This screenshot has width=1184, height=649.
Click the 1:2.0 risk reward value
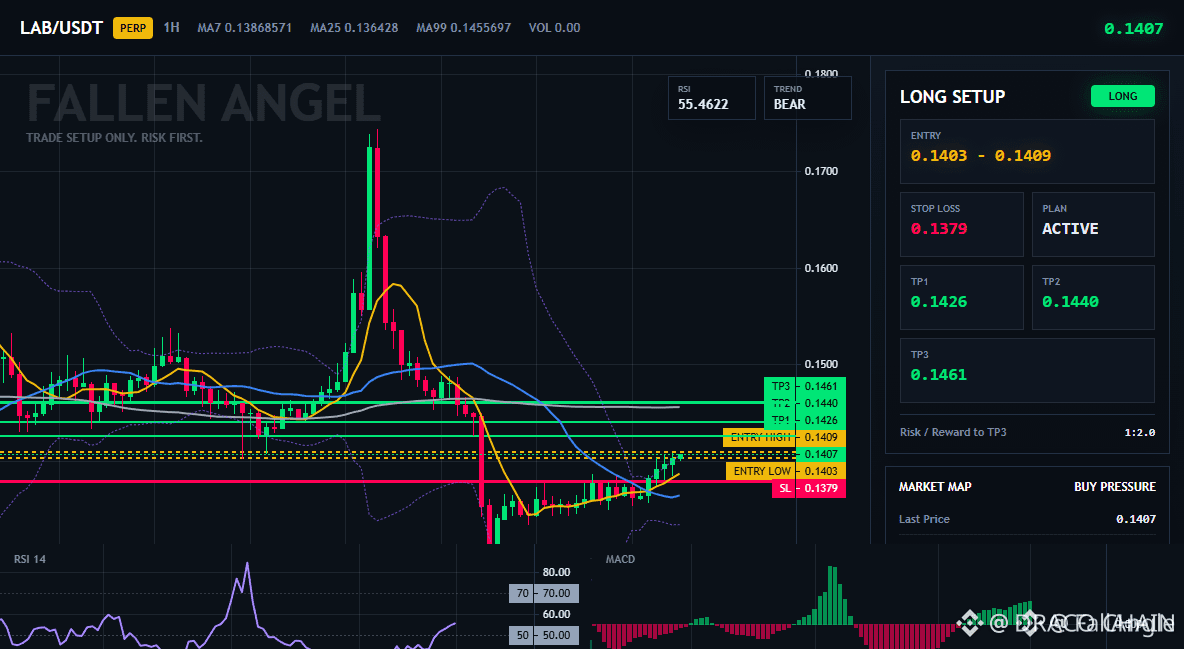1140,433
